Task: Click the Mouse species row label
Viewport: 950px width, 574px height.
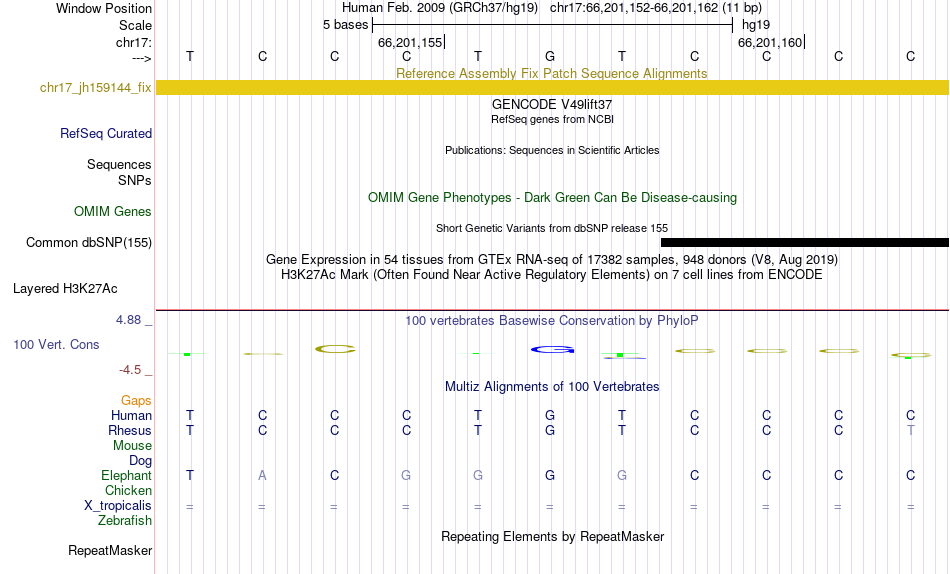Action: 132,446
